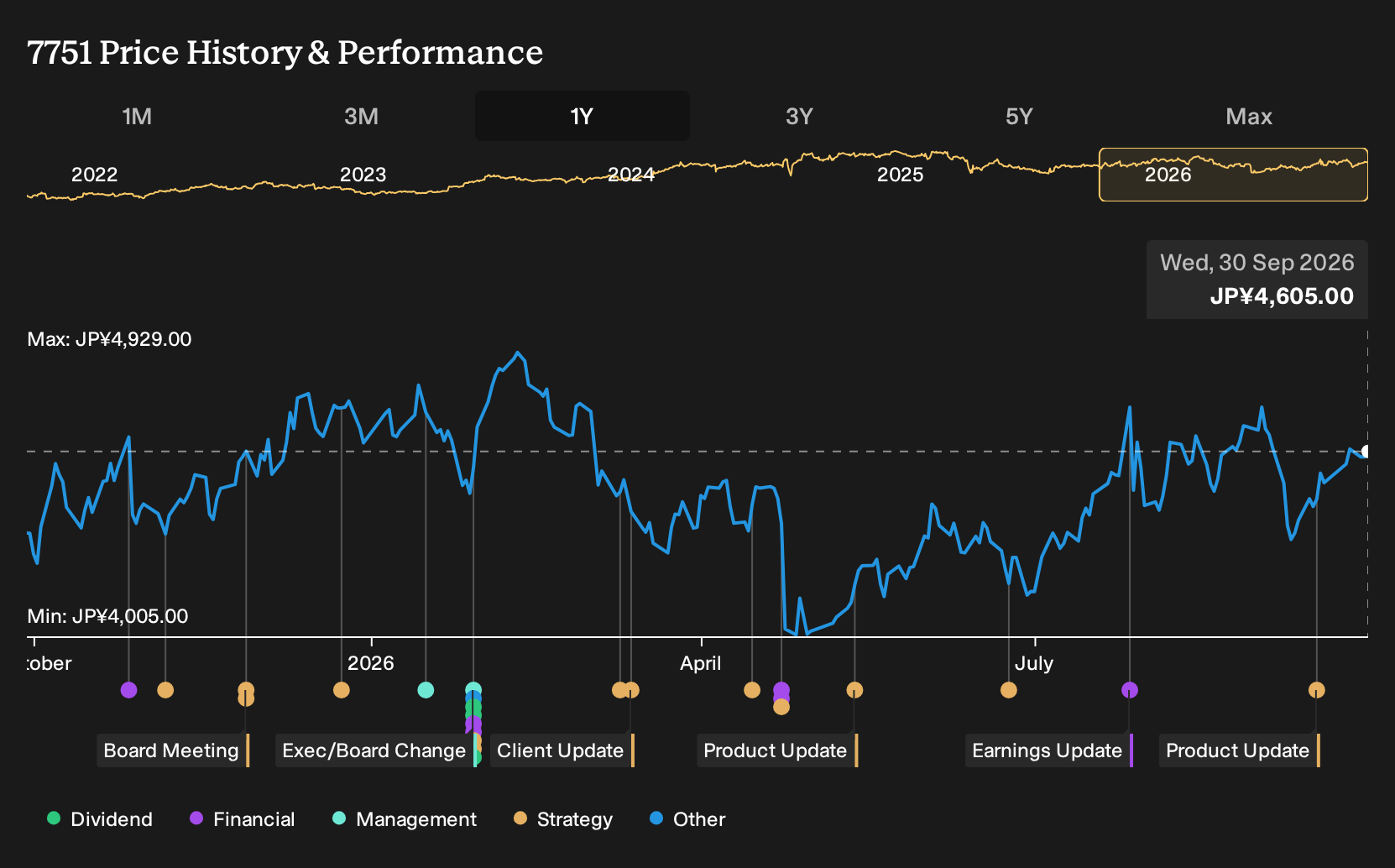Click the Client Update event label
The width and height of the screenshot is (1395, 868).
[562, 750]
